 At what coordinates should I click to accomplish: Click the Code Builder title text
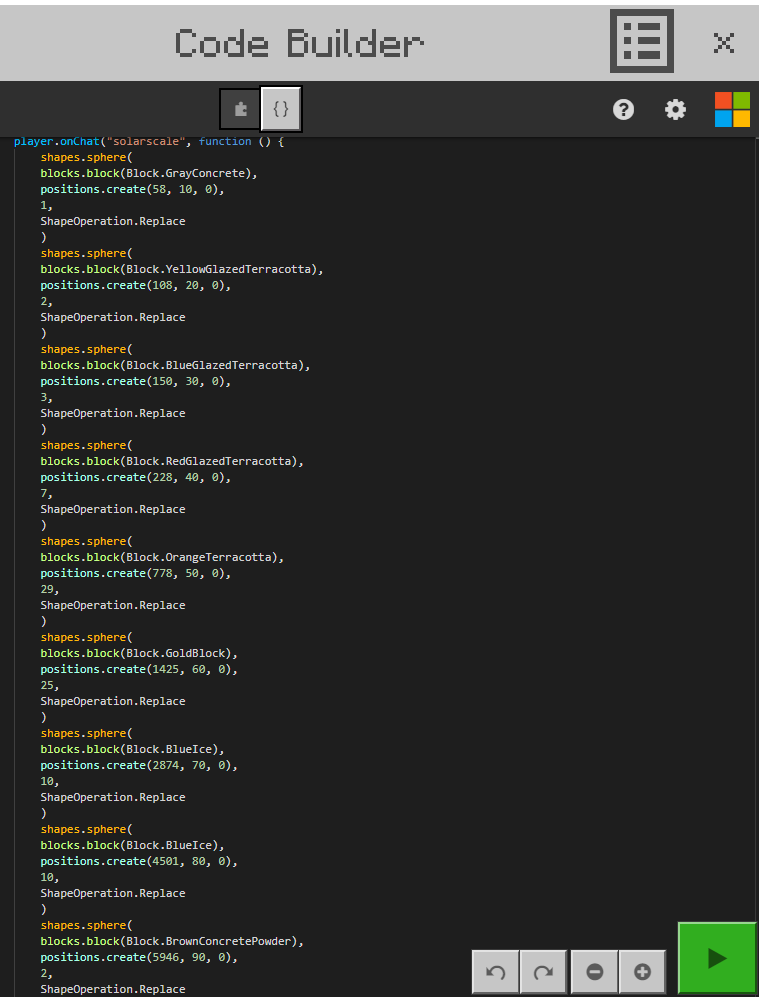click(x=299, y=43)
